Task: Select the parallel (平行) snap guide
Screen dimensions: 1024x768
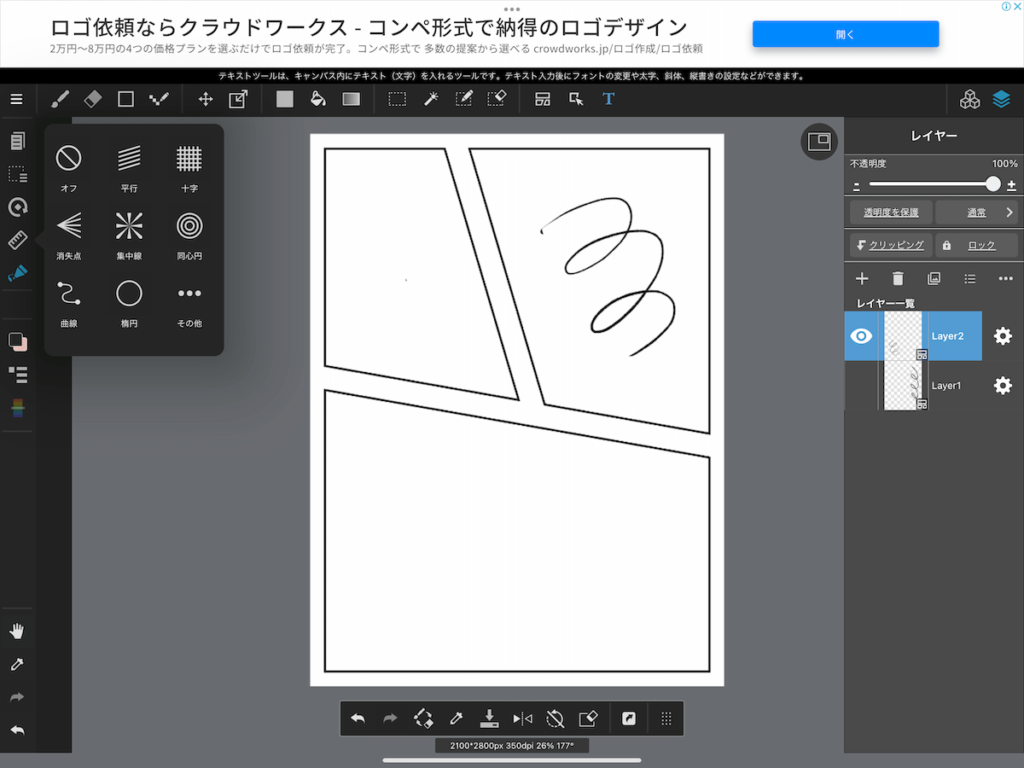Action: point(129,158)
